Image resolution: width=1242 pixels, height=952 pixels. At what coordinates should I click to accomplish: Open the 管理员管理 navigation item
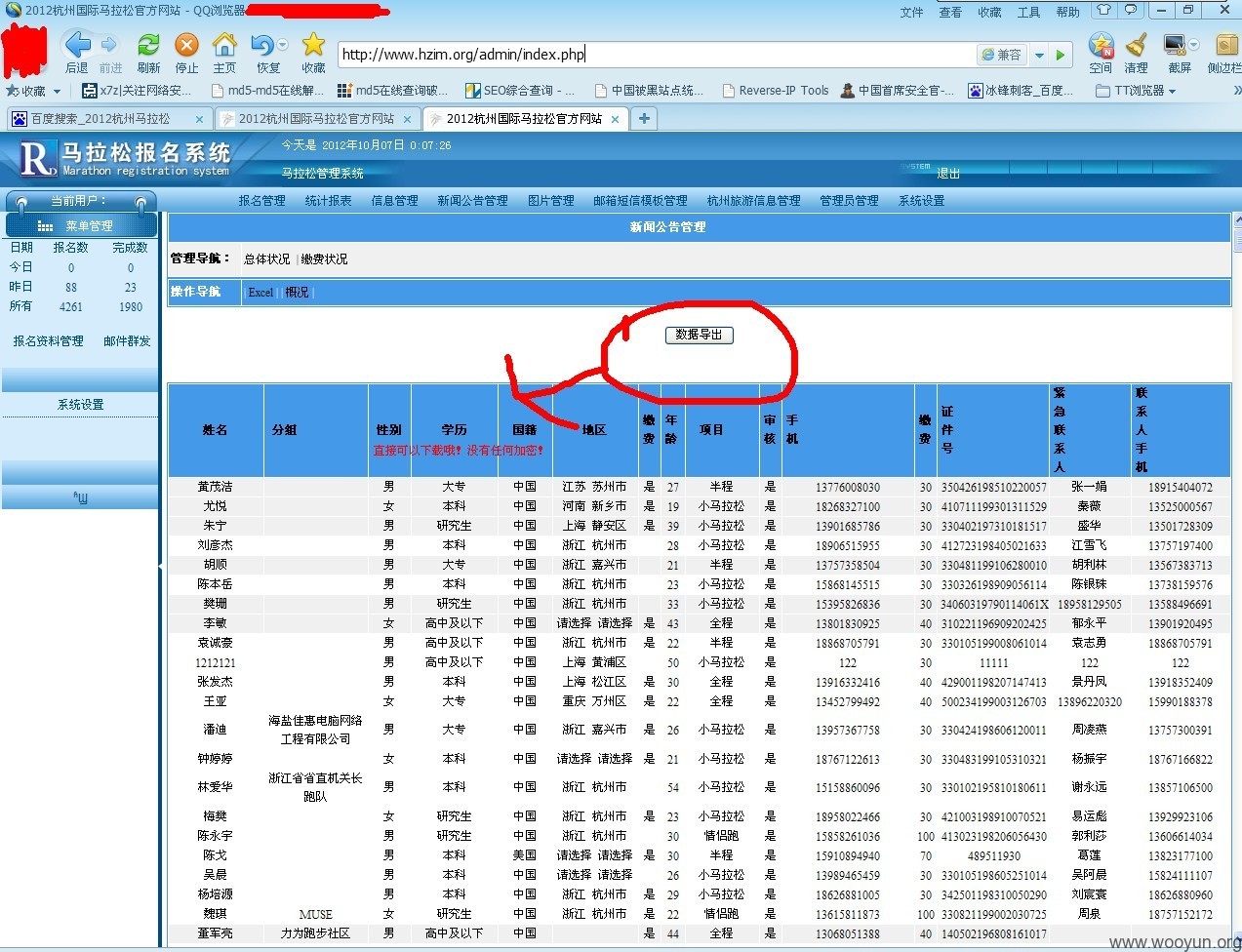click(849, 200)
